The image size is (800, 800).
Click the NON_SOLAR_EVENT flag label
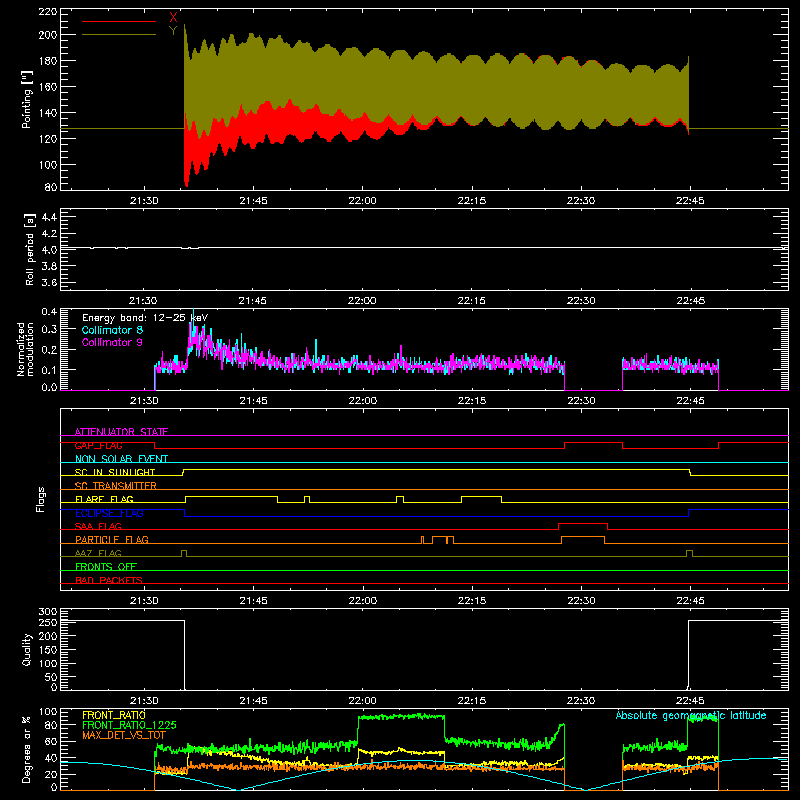121,459
